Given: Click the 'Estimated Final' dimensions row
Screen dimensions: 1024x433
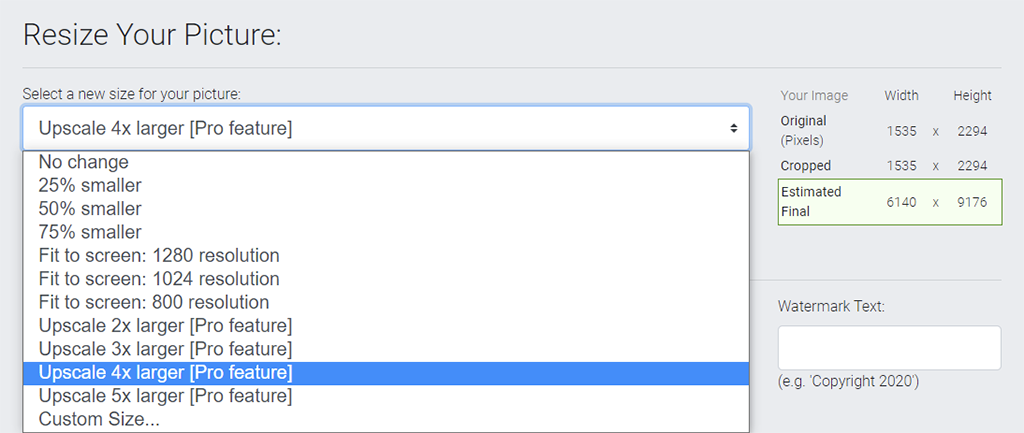Looking at the screenshot, I should [889, 202].
